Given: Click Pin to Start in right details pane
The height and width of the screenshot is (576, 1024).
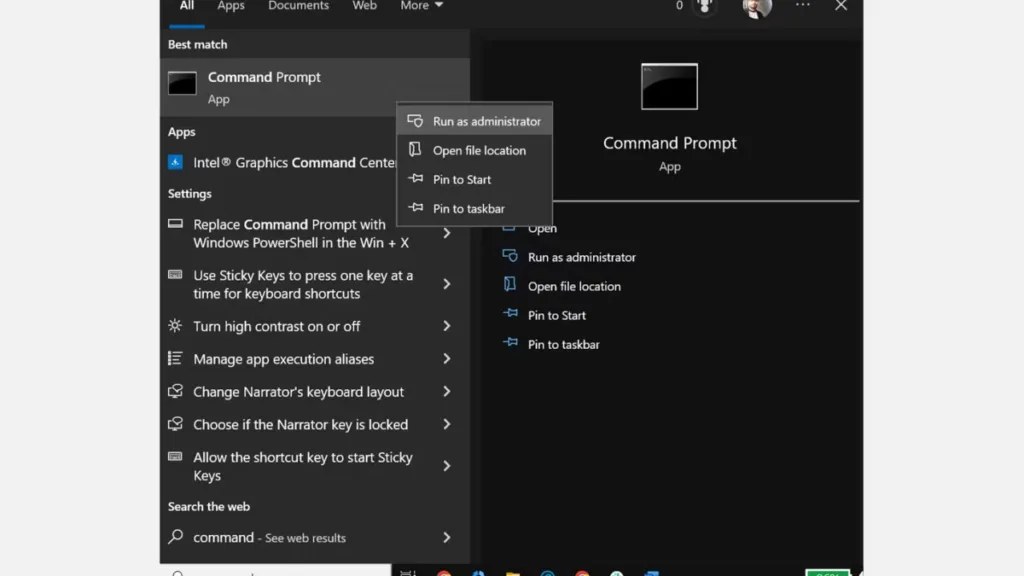Looking at the screenshot, I should pos(556,315).
